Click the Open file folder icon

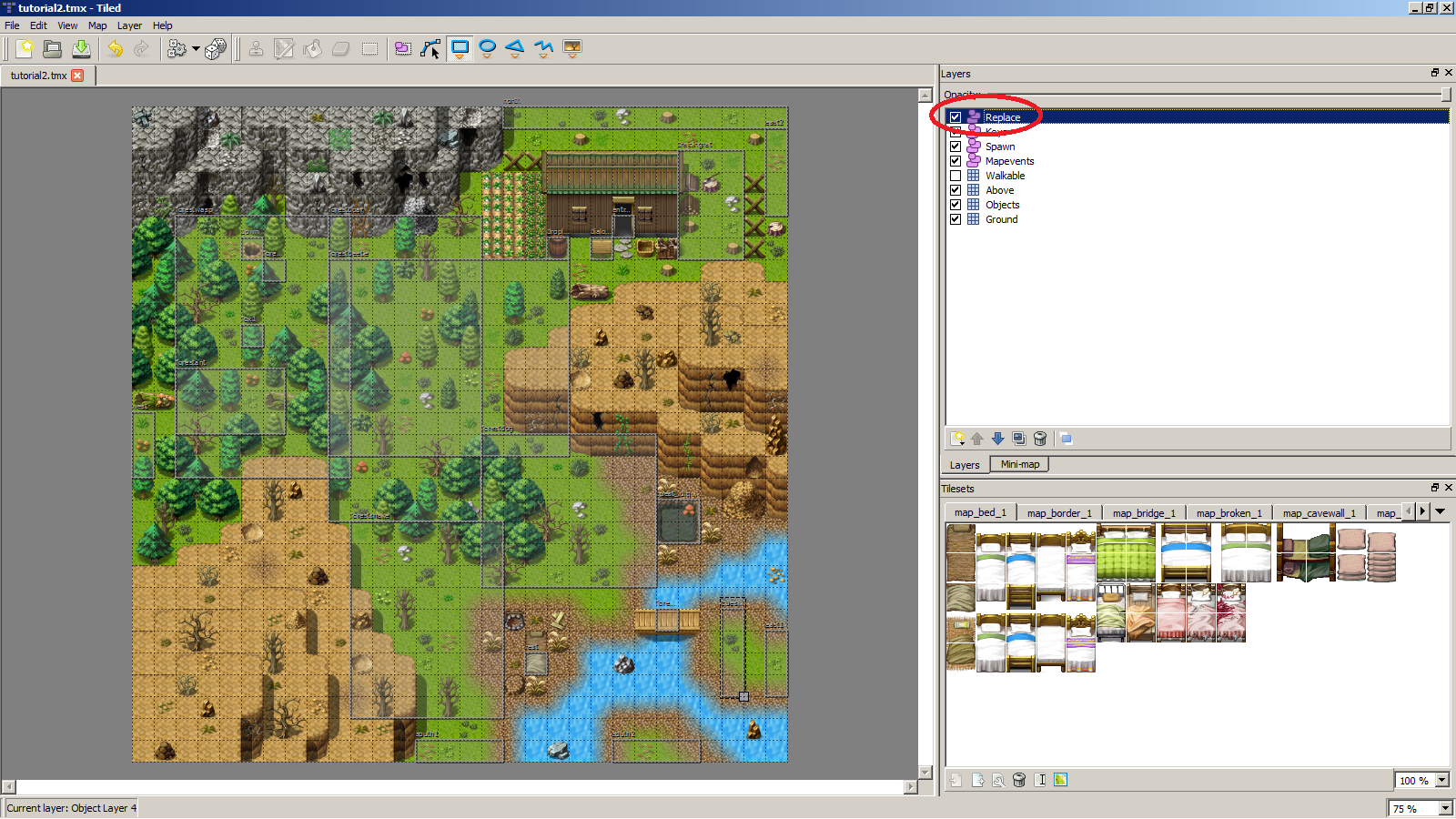point(53,48)
